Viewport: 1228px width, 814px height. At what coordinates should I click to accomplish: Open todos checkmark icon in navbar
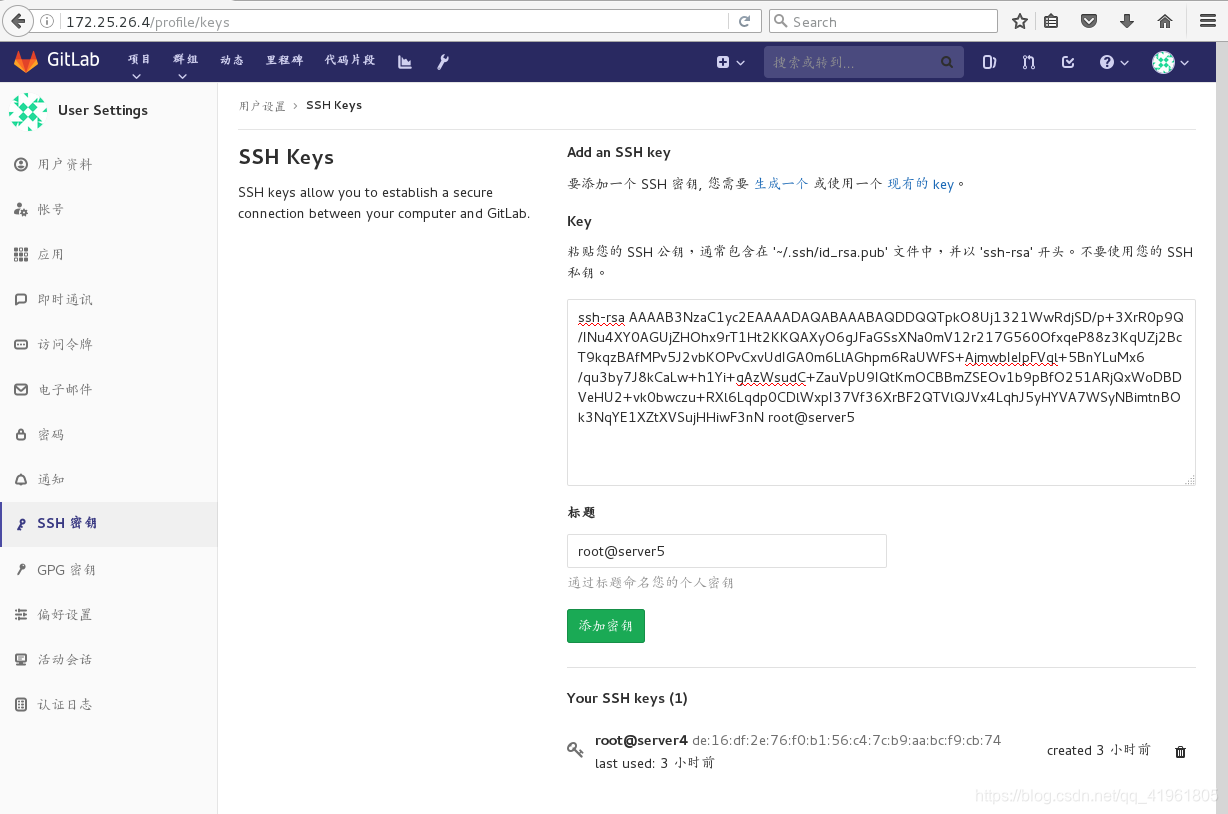1068,62
